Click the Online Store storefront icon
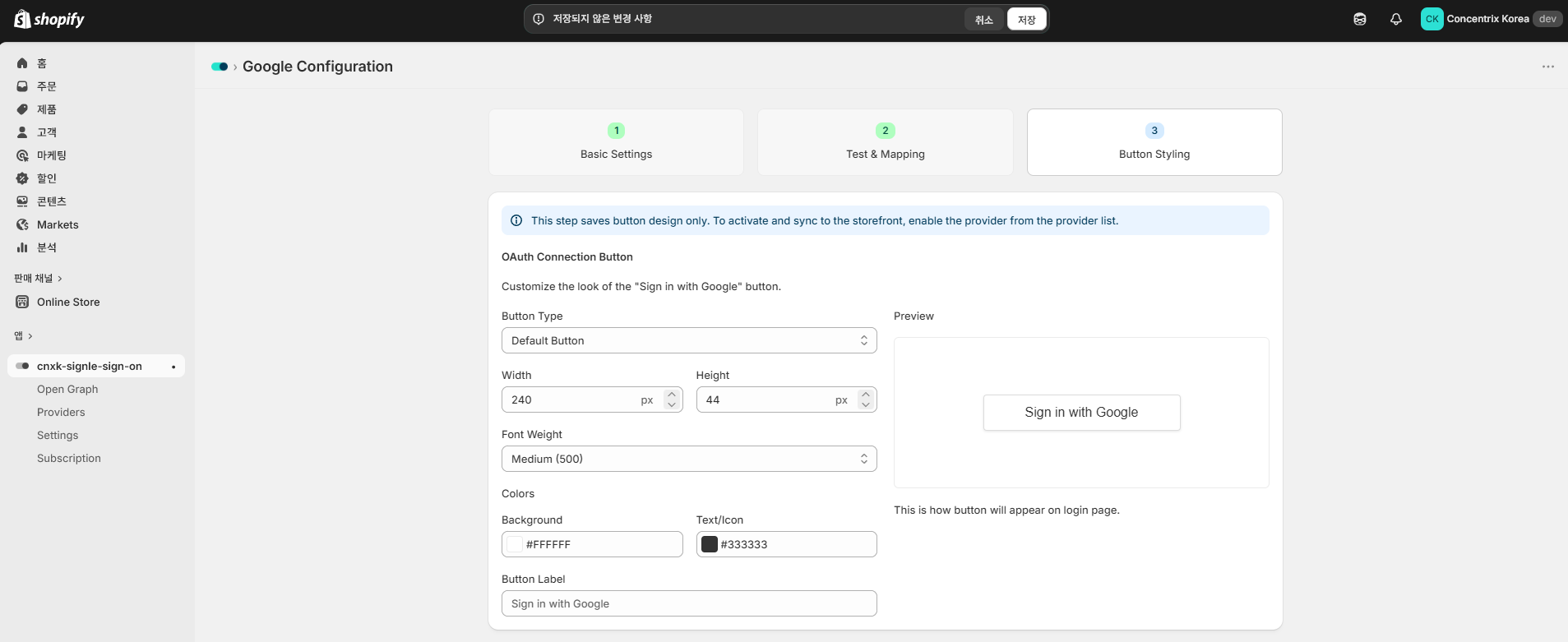This screenshot has height=642, width=1568. [x=22, y=302]
